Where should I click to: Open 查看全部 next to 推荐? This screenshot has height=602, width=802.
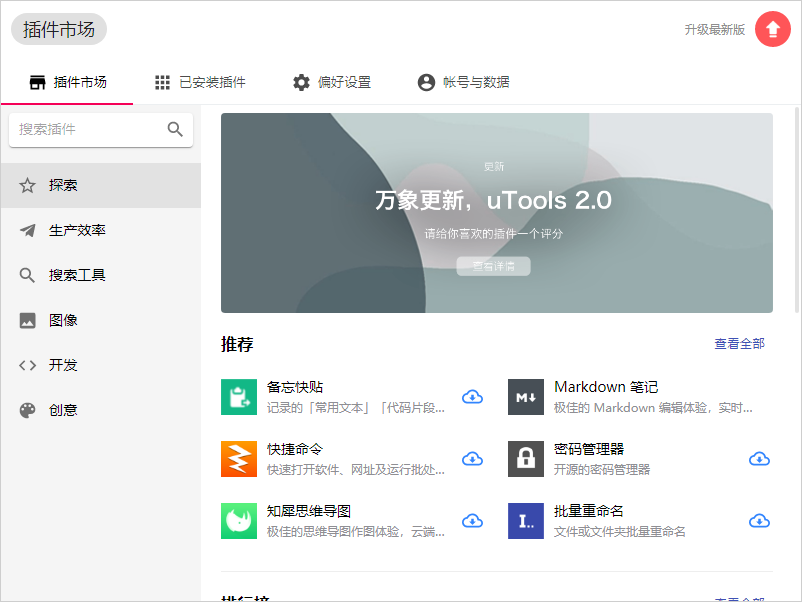[739, 343]
